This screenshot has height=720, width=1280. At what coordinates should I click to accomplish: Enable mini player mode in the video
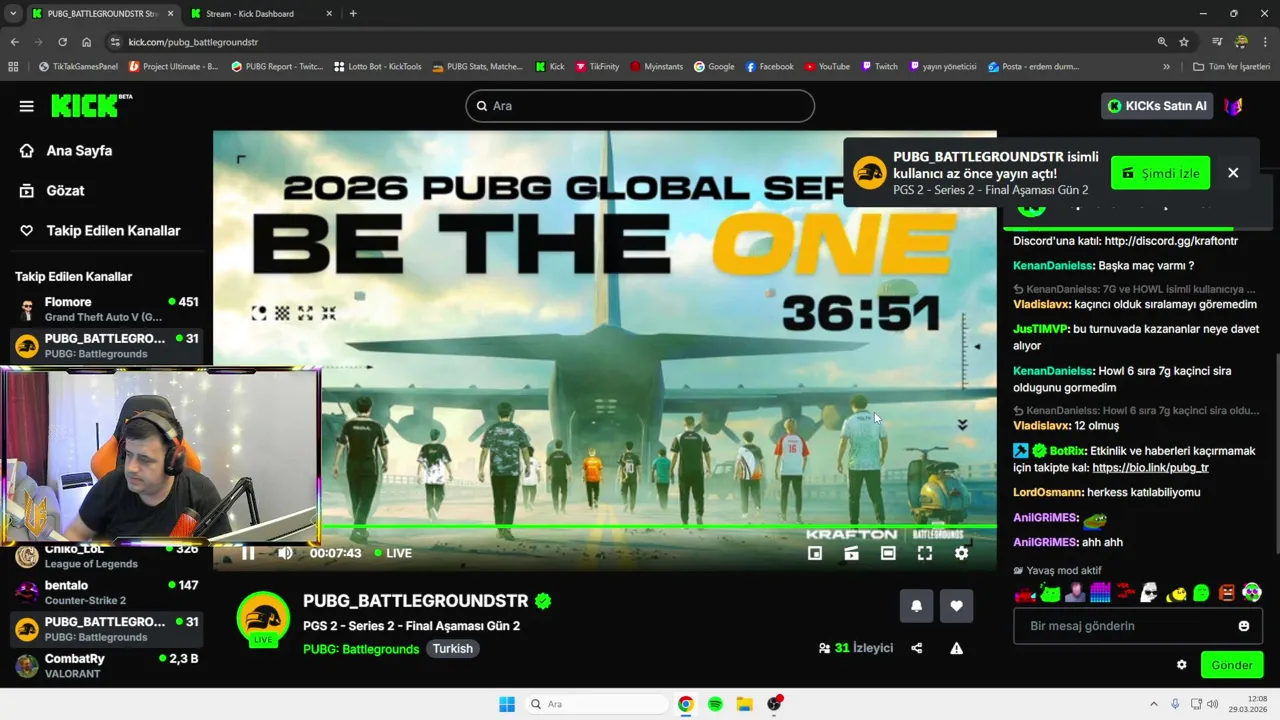click(815, 553)
